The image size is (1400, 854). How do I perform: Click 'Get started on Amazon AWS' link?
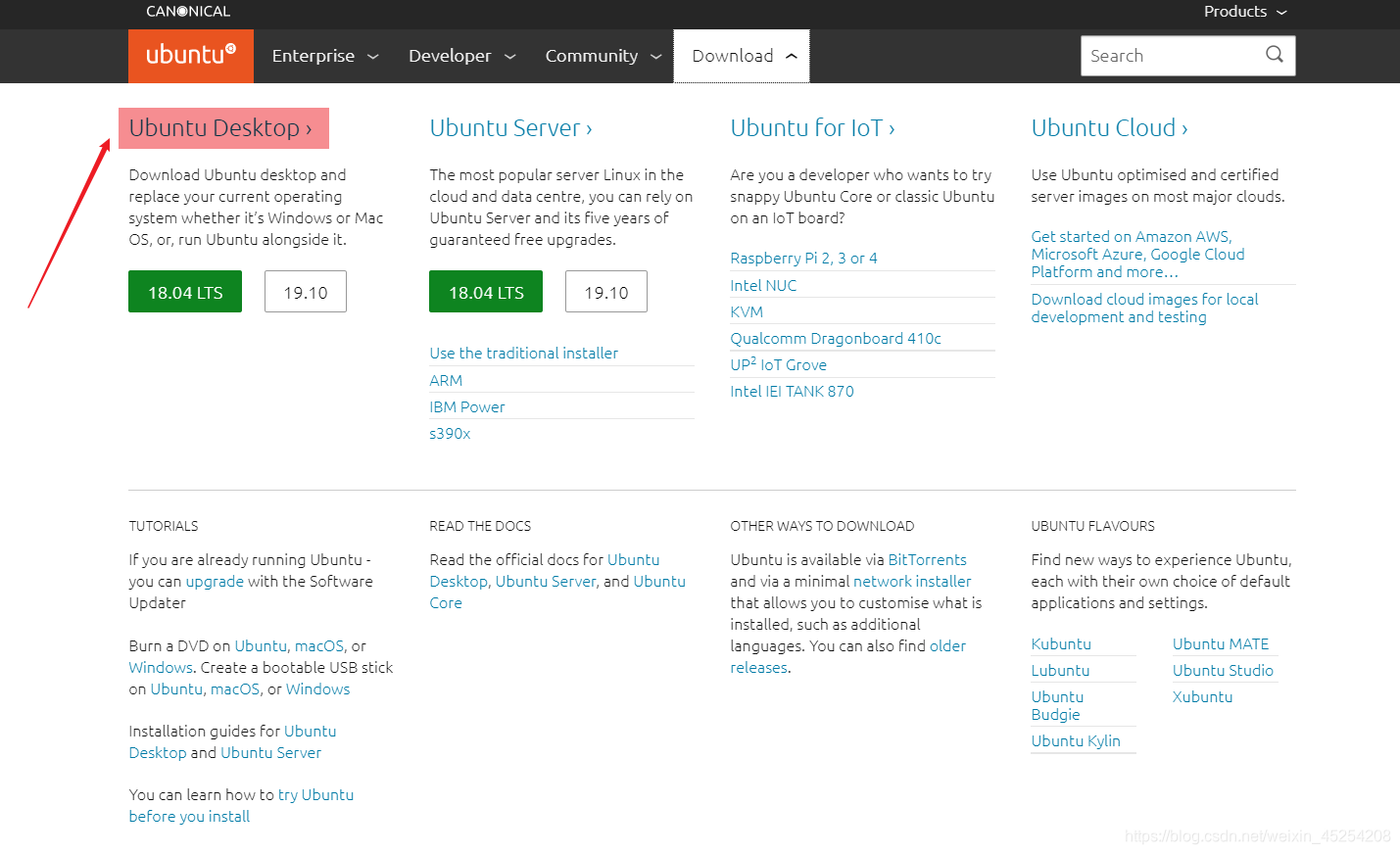1137,254
